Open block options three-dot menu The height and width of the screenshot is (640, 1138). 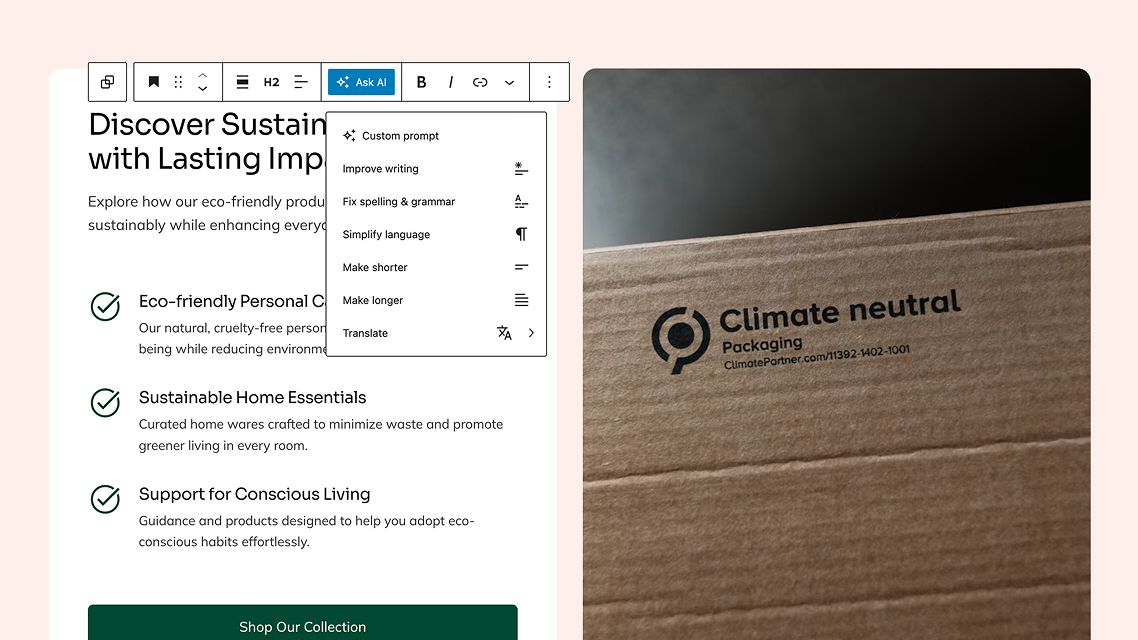[x=549, y=82]
